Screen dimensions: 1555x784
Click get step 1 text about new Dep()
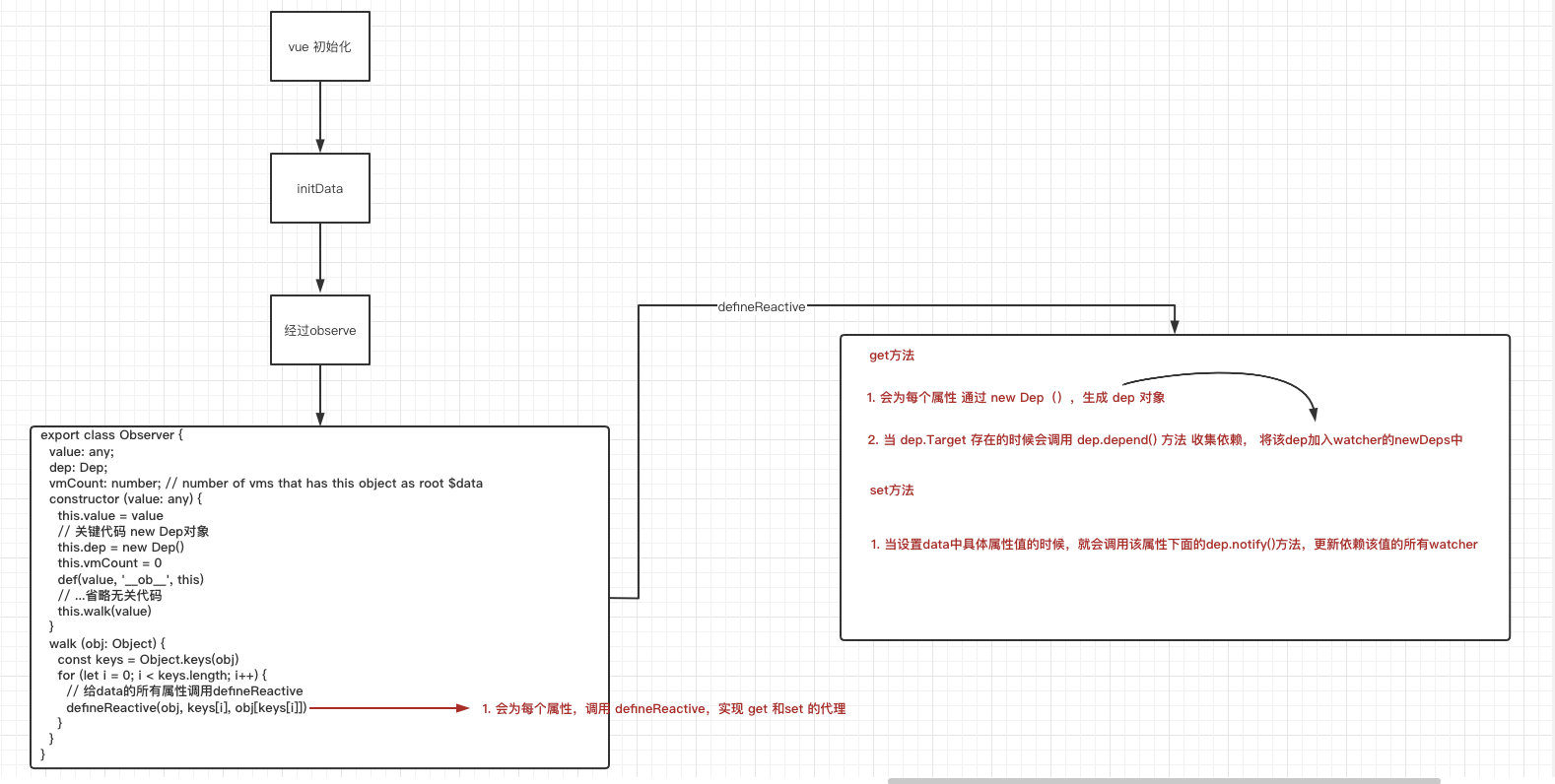click(1016, 398)
